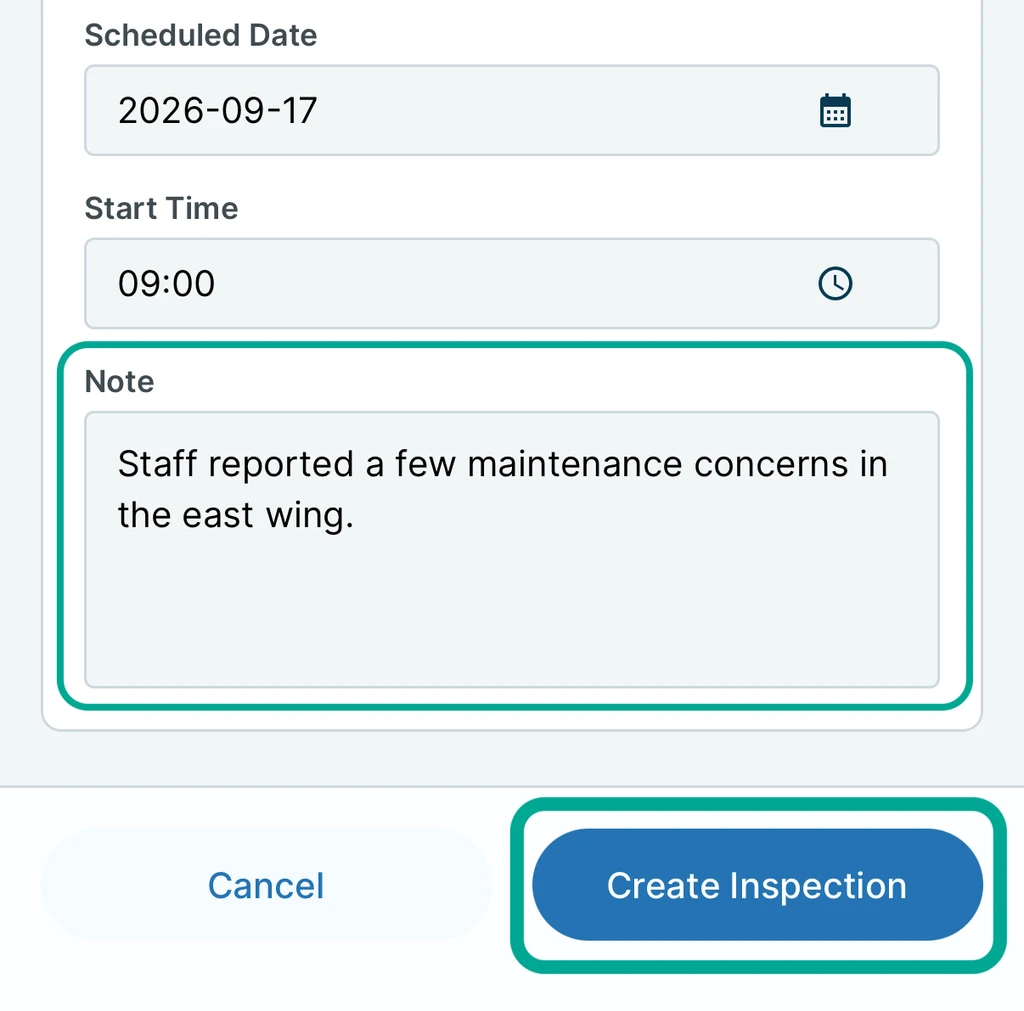This screenshot has width=1024, height=1011.
Task: Open the clock time picker icon
Action: (835, 283)
